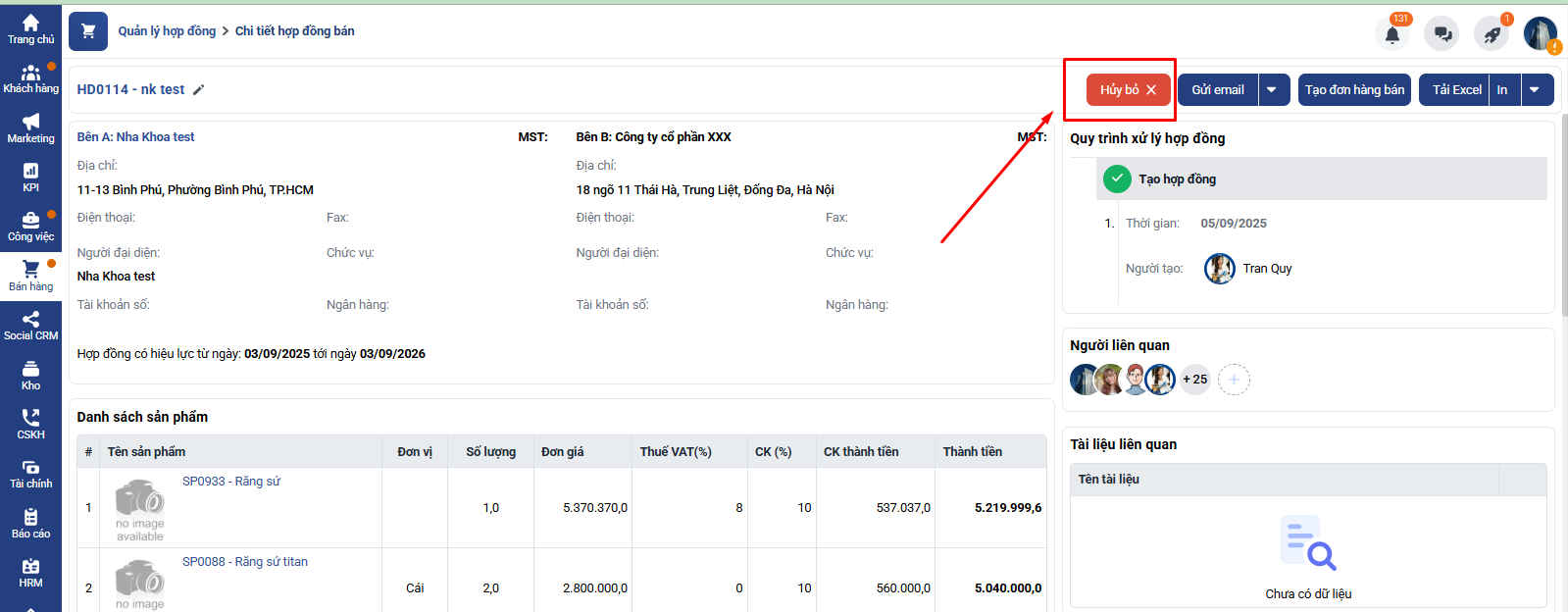Open Marketing module in sidebar
Image resolution: width=1568 pixels, height=612 pixels.
[x=30, y=128]
